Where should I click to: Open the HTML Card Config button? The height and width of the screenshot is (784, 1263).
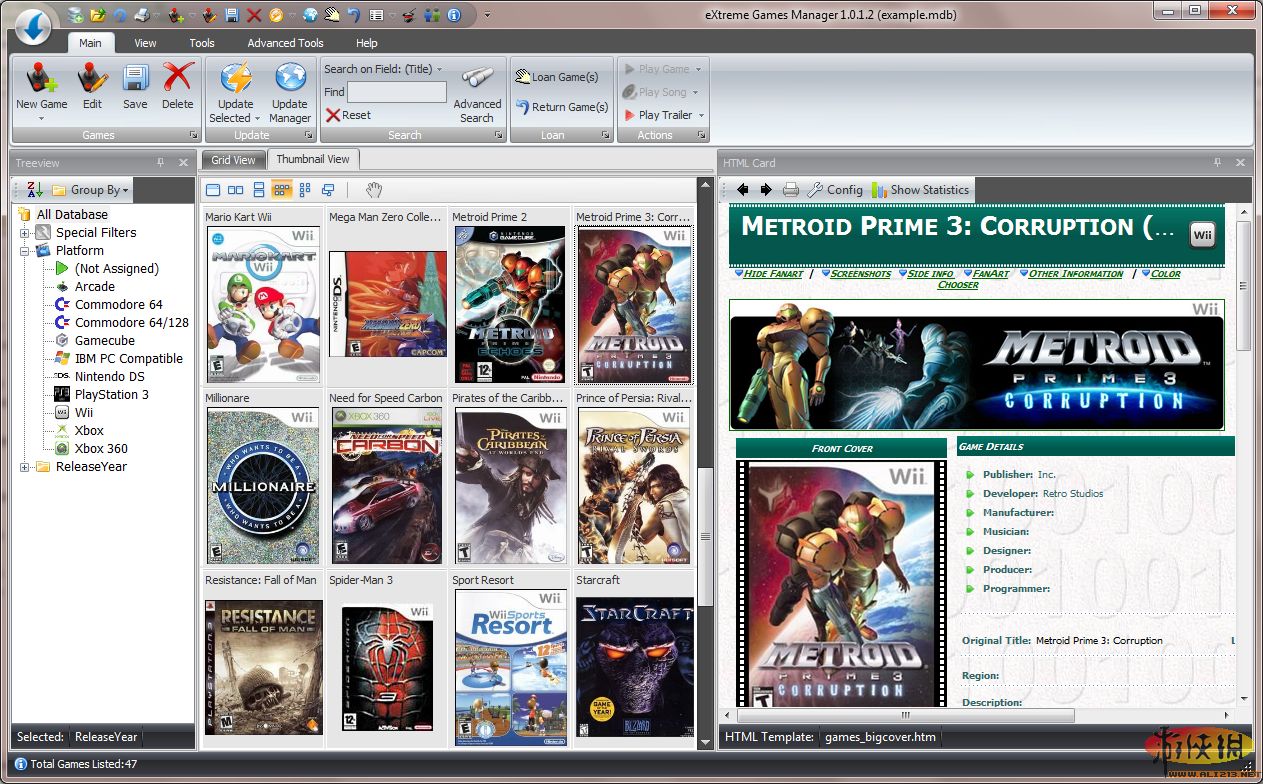tap(834, 190)
